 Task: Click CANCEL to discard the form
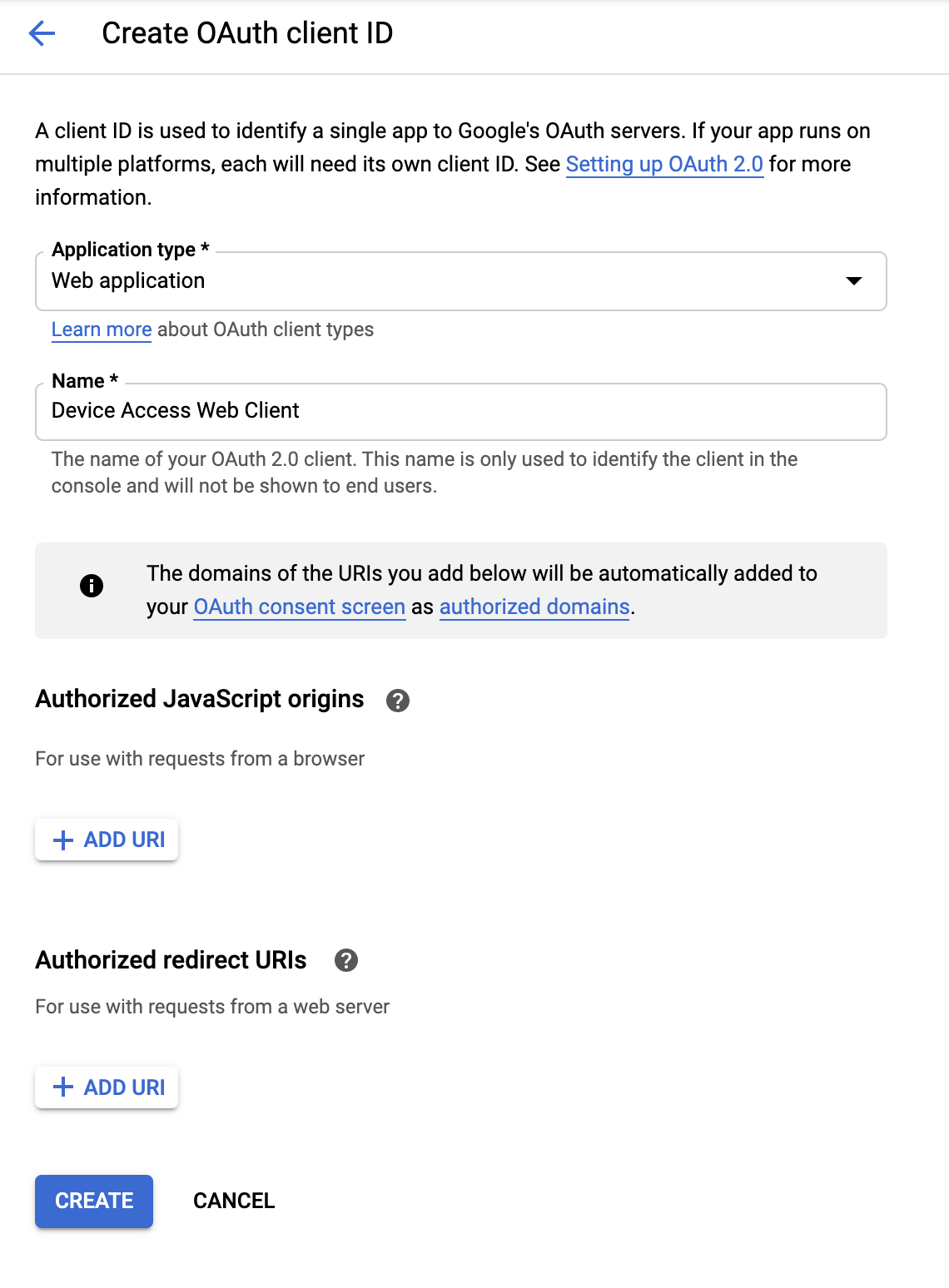(x=233, y=1201)
